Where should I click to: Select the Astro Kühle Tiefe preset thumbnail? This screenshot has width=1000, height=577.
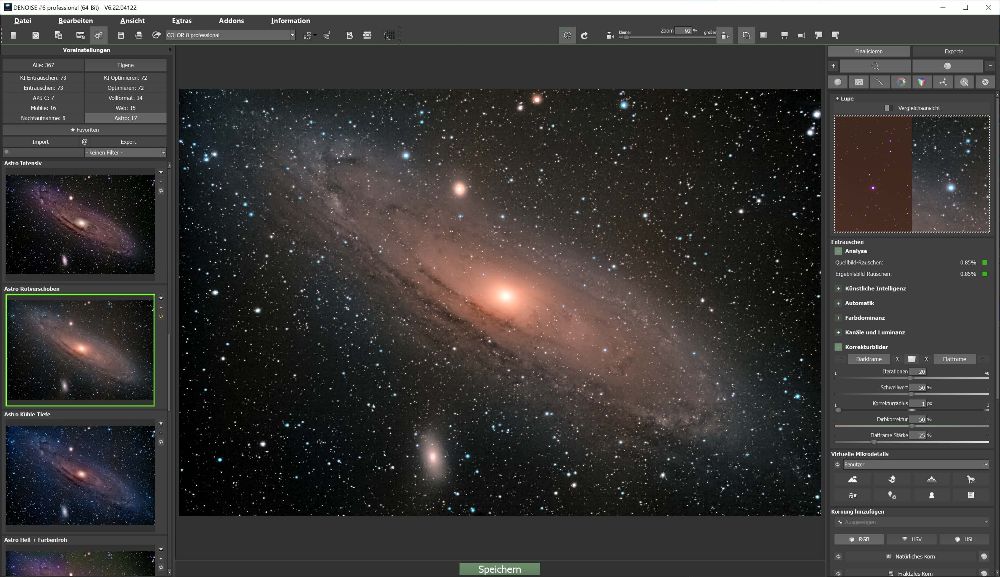click(80, 474)
